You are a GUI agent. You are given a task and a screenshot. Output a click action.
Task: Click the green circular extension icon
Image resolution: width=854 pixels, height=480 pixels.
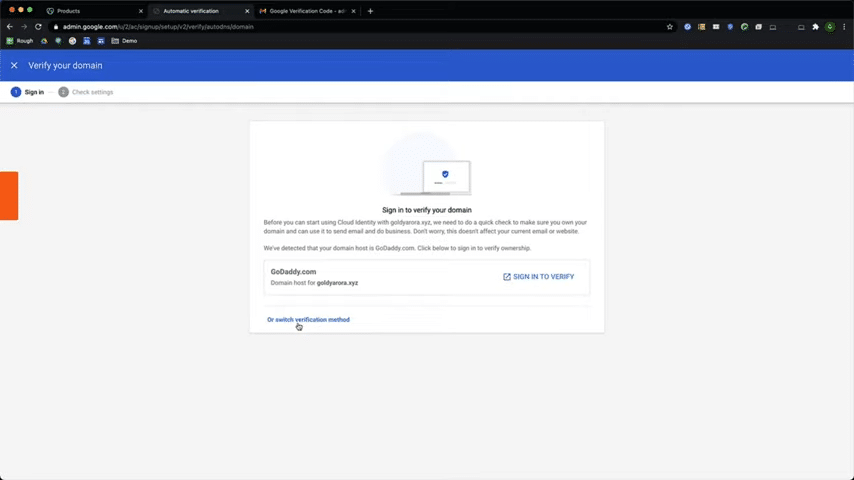point(744,27)
